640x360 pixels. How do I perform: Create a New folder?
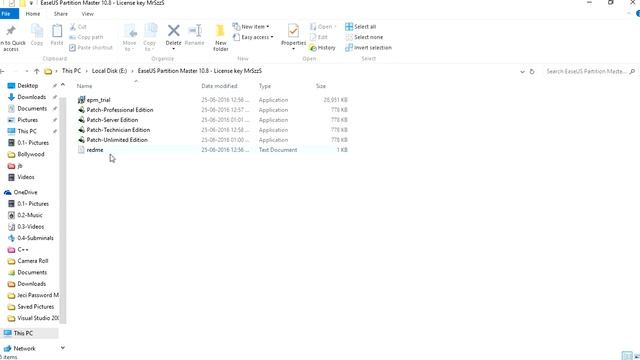220,37
